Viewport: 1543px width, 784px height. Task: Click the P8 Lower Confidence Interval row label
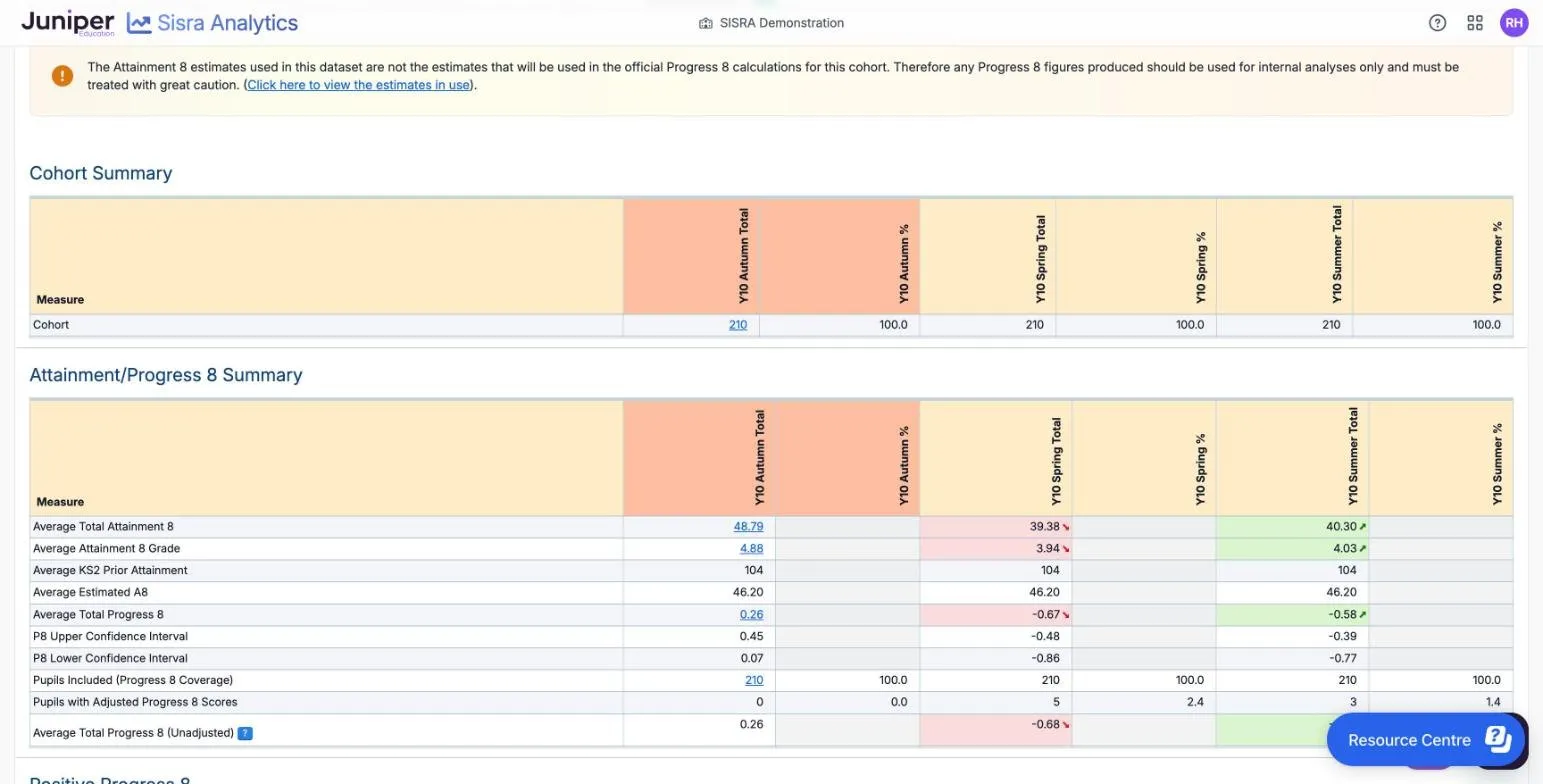click(x=110, y=659)
